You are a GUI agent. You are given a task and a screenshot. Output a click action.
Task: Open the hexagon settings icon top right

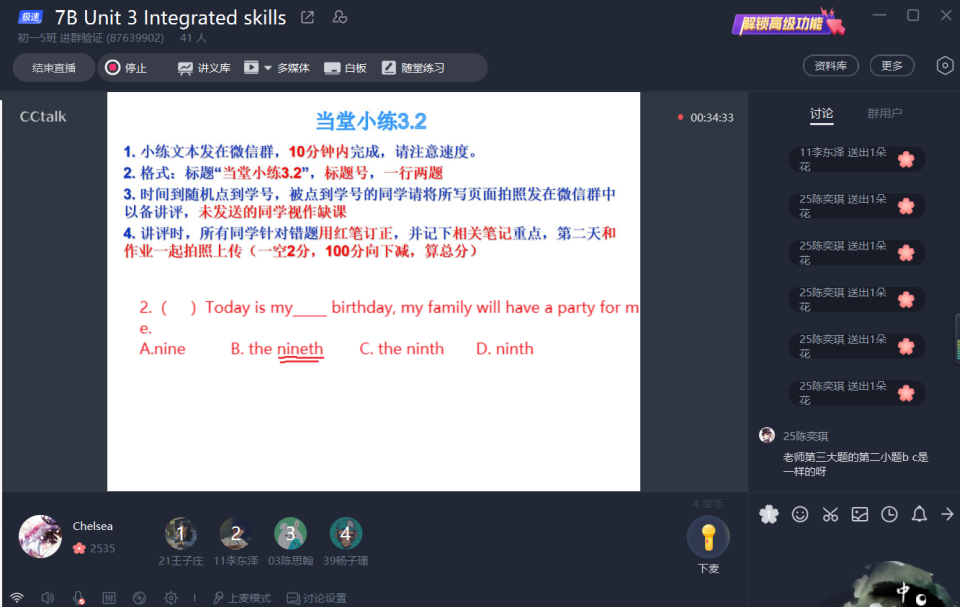coord(945,66)
